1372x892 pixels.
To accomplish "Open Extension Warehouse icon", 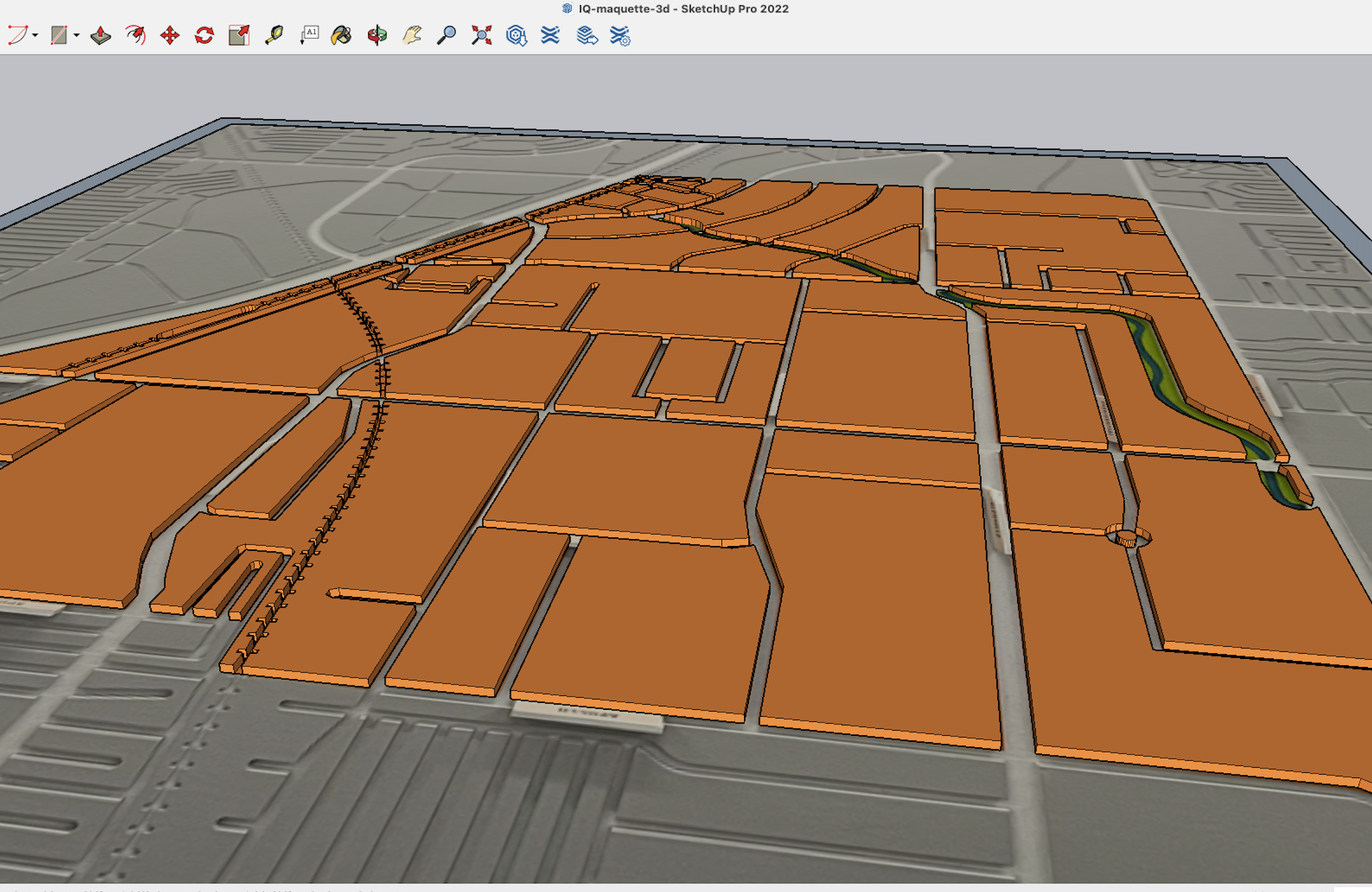I will [550, 35].
